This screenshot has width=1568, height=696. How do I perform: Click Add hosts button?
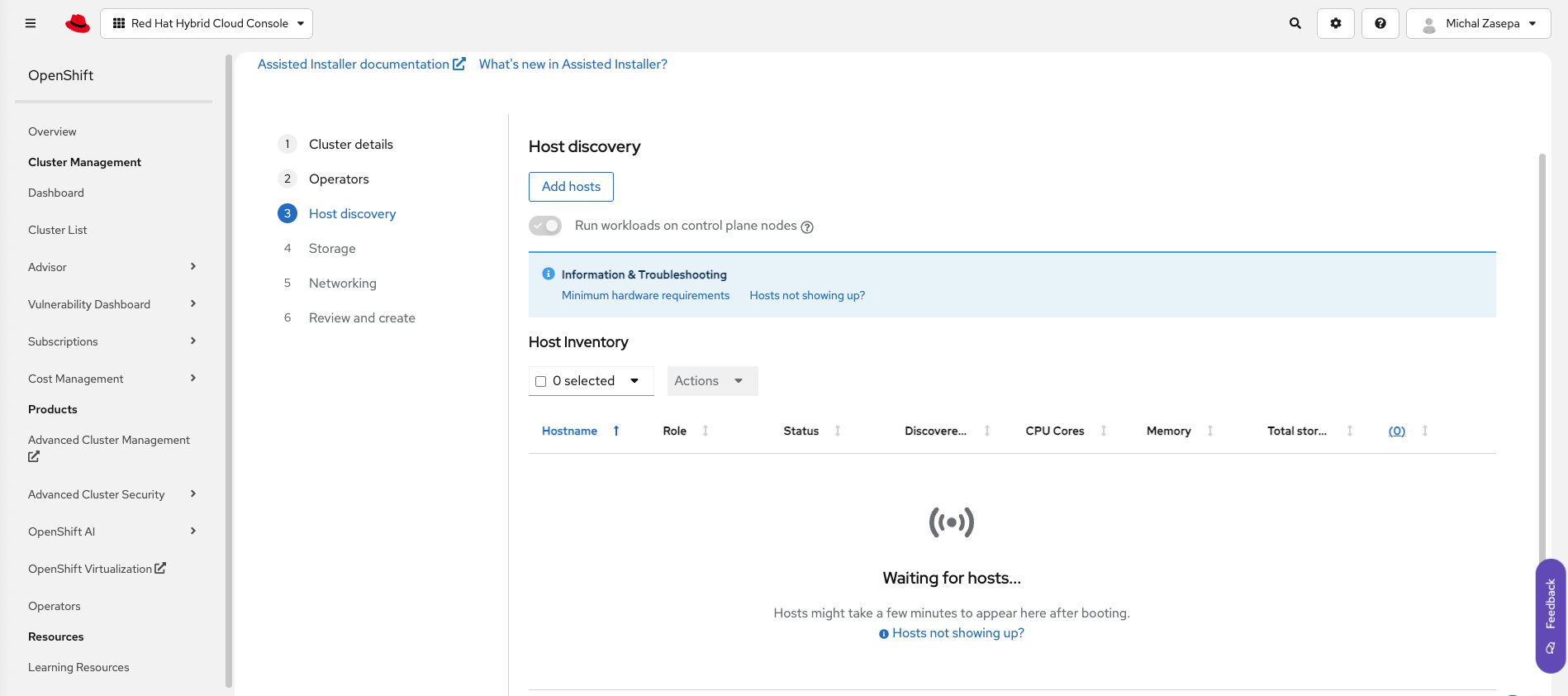pos(571,187)
